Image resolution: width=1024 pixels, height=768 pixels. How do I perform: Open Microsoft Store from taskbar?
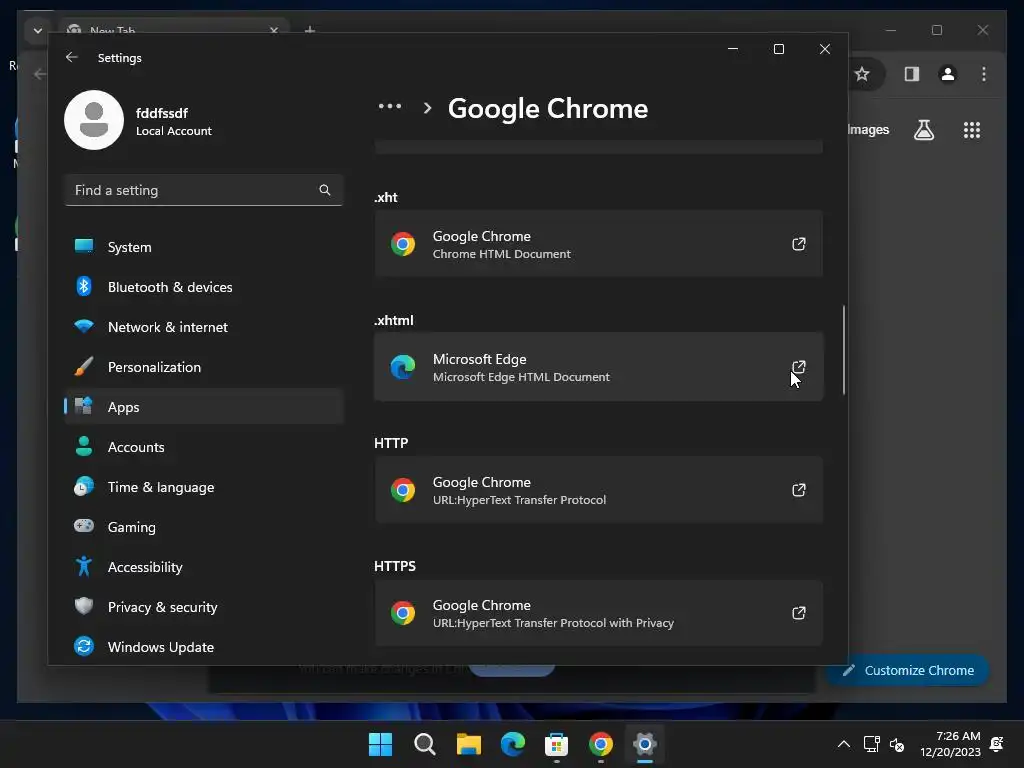(x=556, y=744)
